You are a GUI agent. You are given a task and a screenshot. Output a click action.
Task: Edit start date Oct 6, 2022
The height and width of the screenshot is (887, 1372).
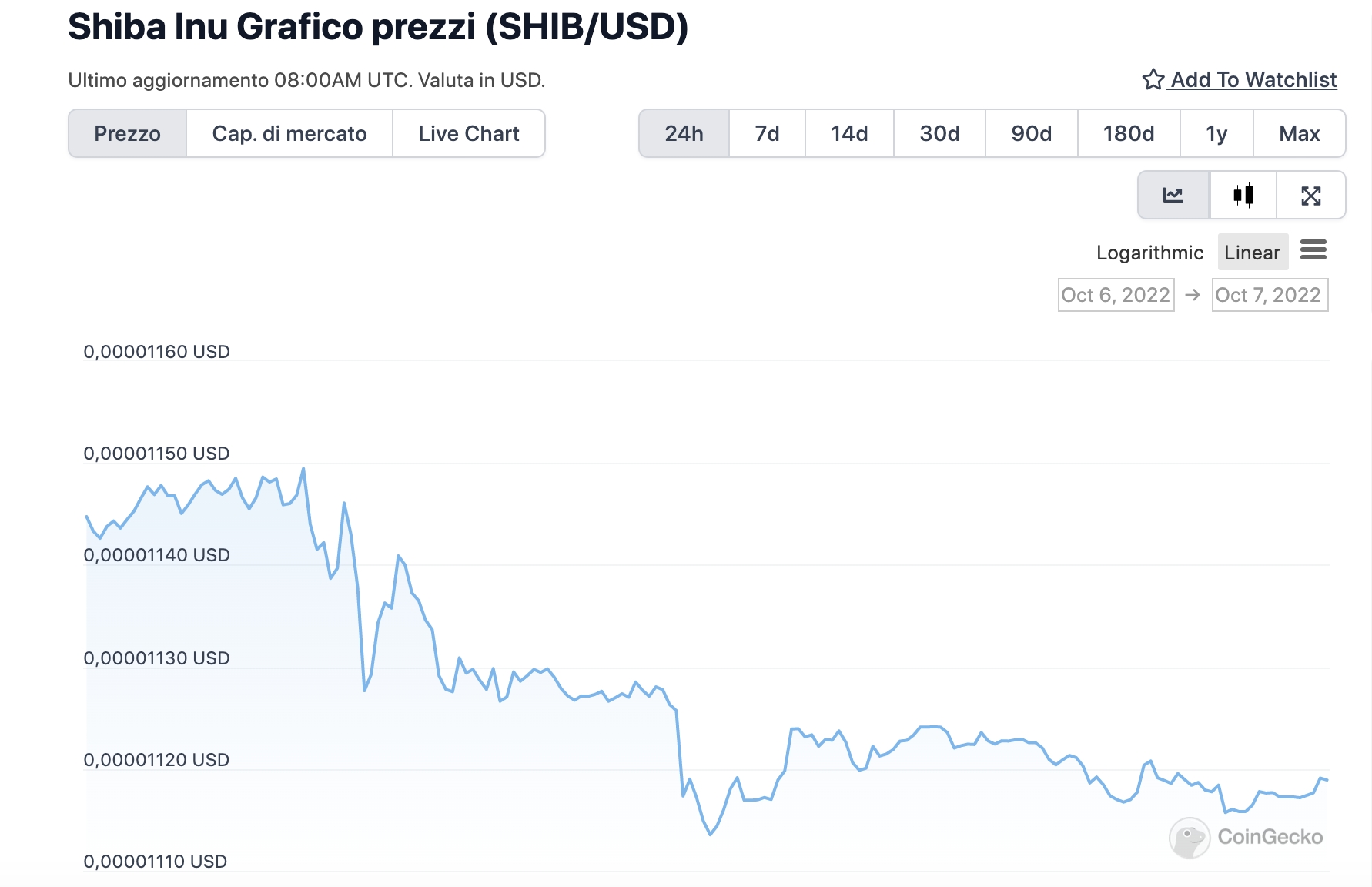(1116, 295)
